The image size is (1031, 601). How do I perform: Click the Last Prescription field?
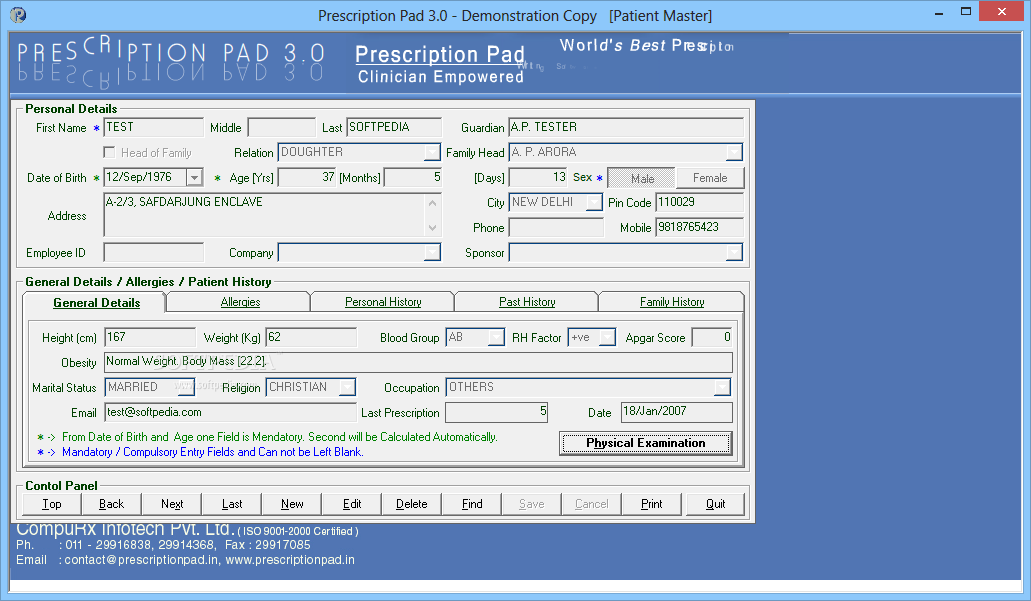coord(496,412)
